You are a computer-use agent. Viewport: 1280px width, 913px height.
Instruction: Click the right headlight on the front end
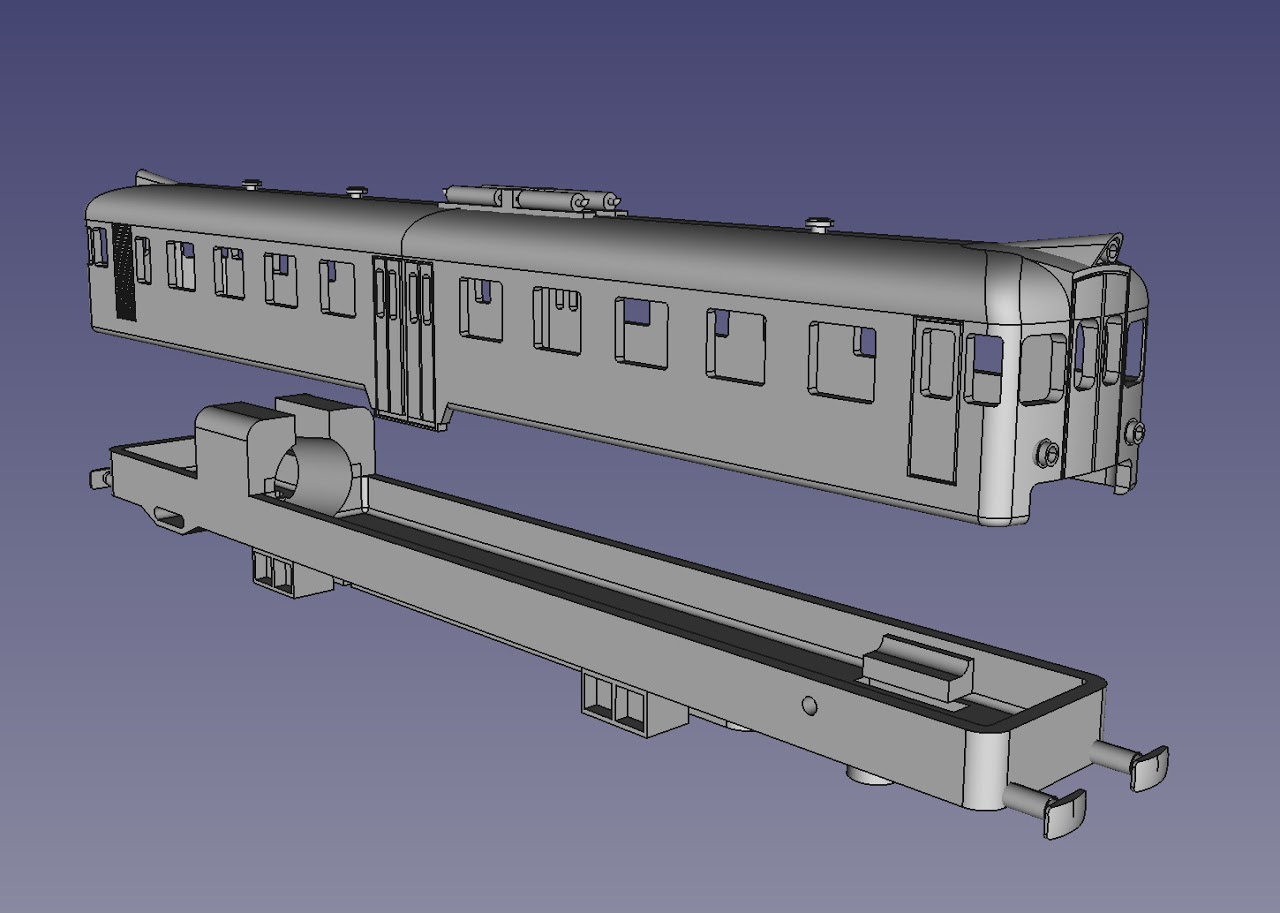(1136, 432)
